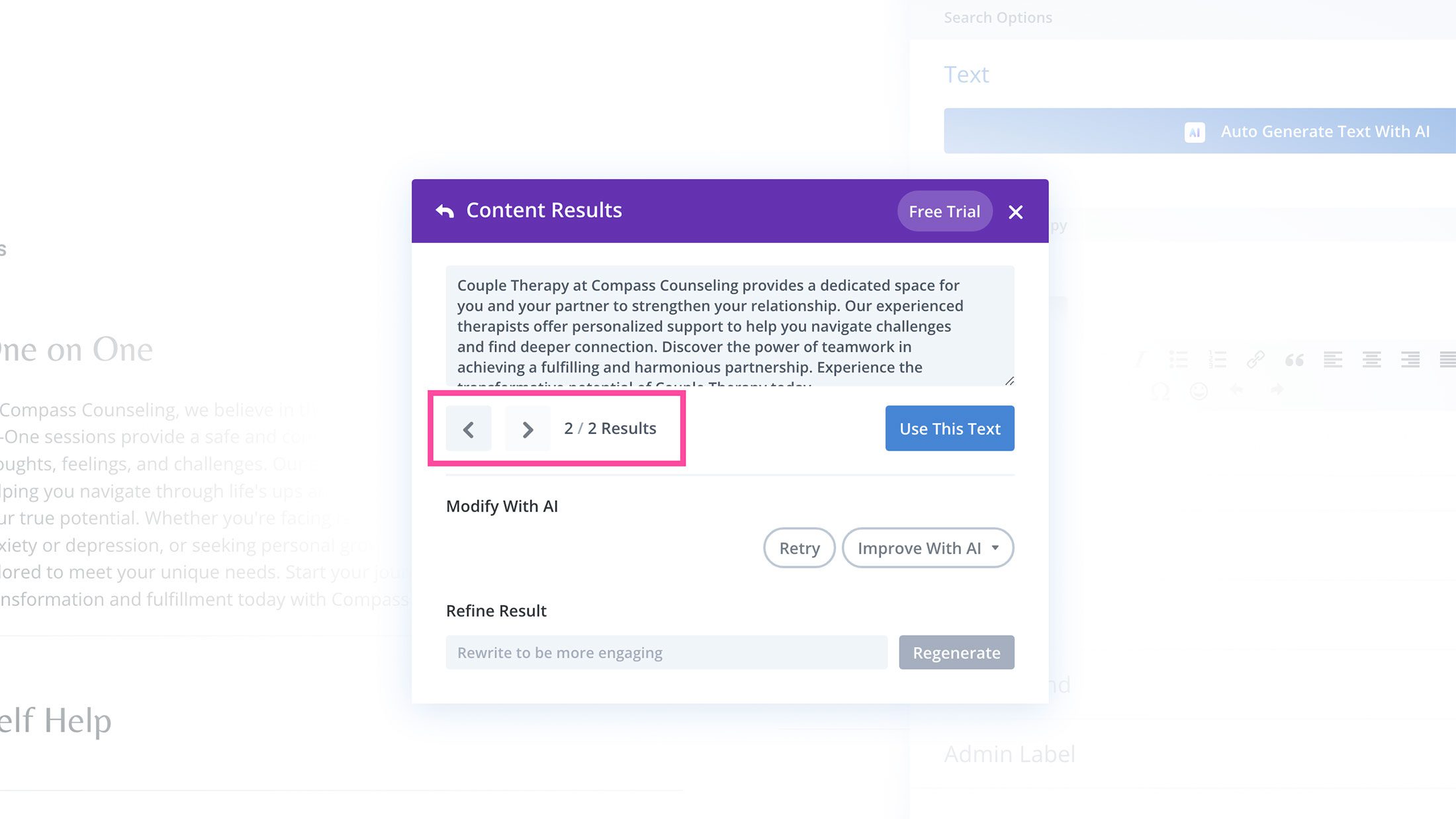
Task: Click the Use This Text button
Action: pyautogui.click(x=949, y=429)
